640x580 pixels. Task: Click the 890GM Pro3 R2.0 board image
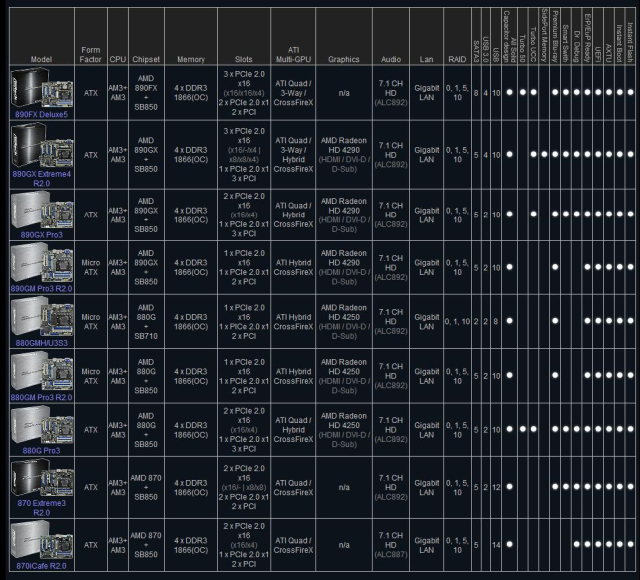[x=40, y=263]
